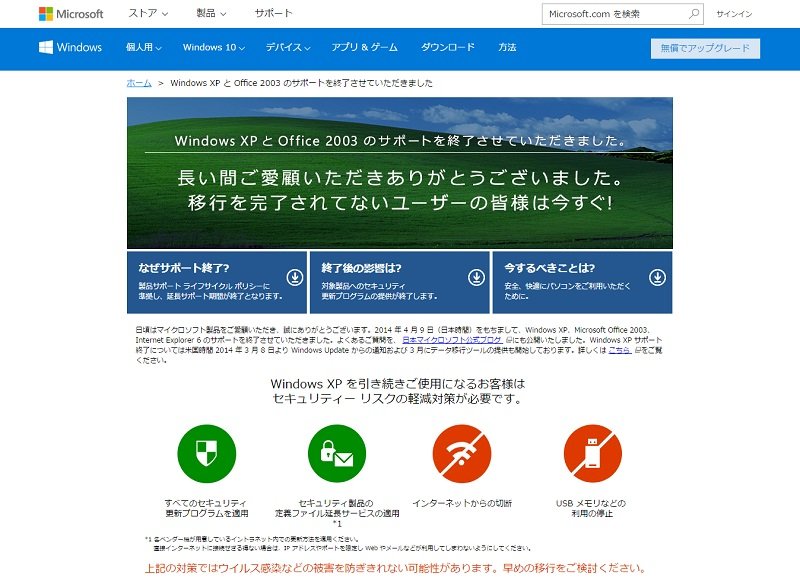Screen dimensions: 800x584
Task: Click セキュリティ製品の定義ファイル延長サービスの適用 label
Action: [x=337, y=513]
